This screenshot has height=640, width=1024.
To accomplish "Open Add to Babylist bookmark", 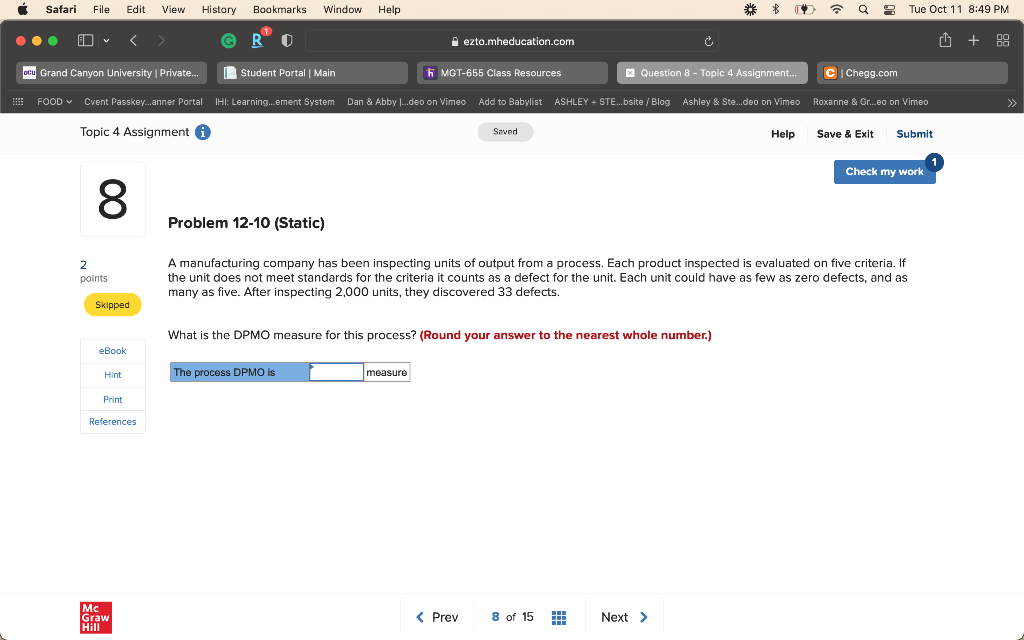I will click(x=510, y=102).
